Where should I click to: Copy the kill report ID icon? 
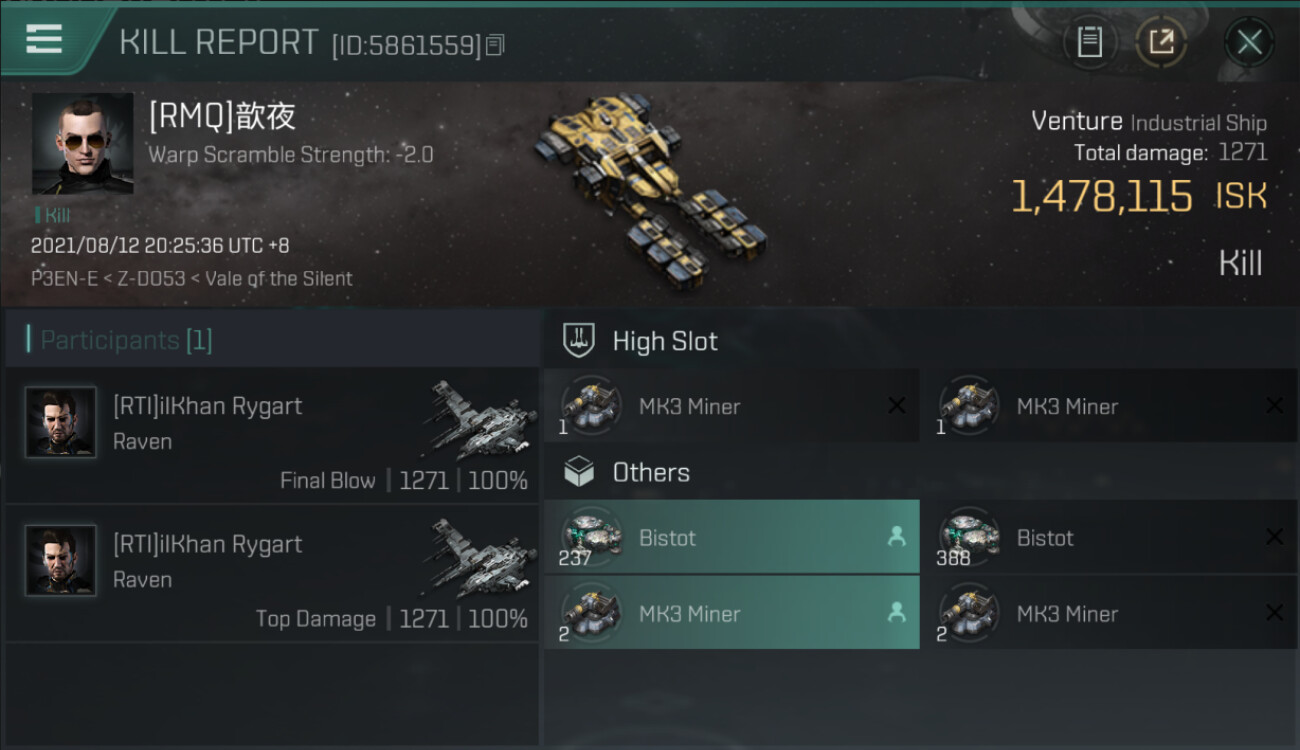pyautogui.click(x=496, y=44)
